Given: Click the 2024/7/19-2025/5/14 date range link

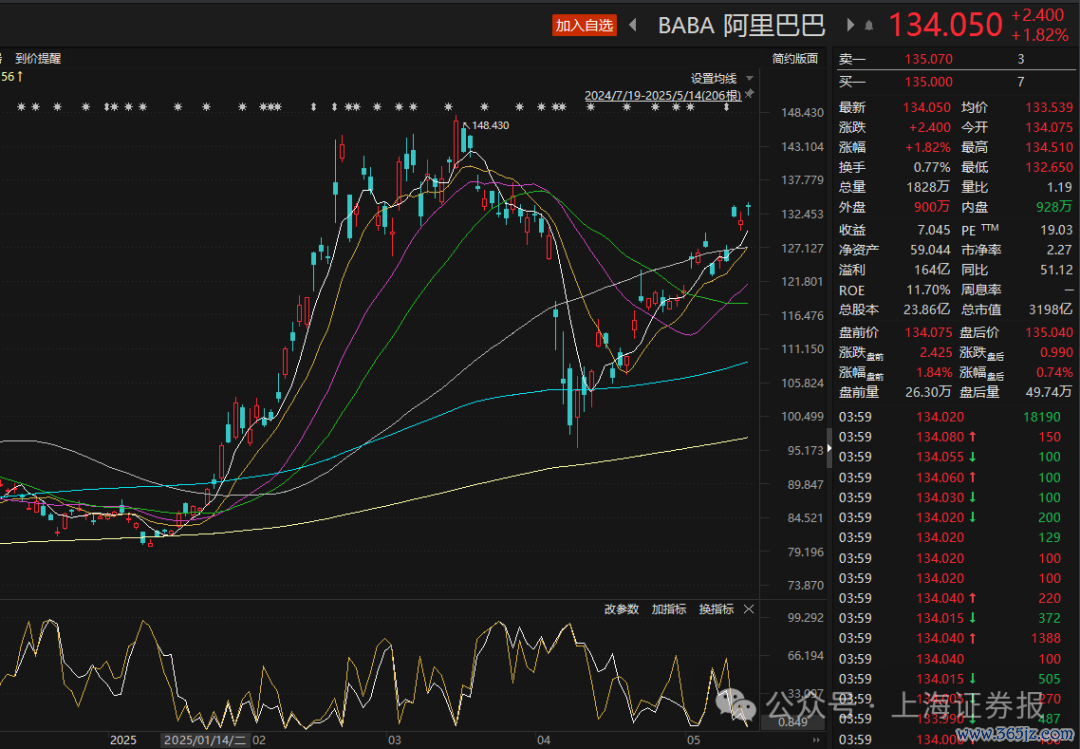Looking at the screenshot, I should pyautogui.click(x=663, y=95).
